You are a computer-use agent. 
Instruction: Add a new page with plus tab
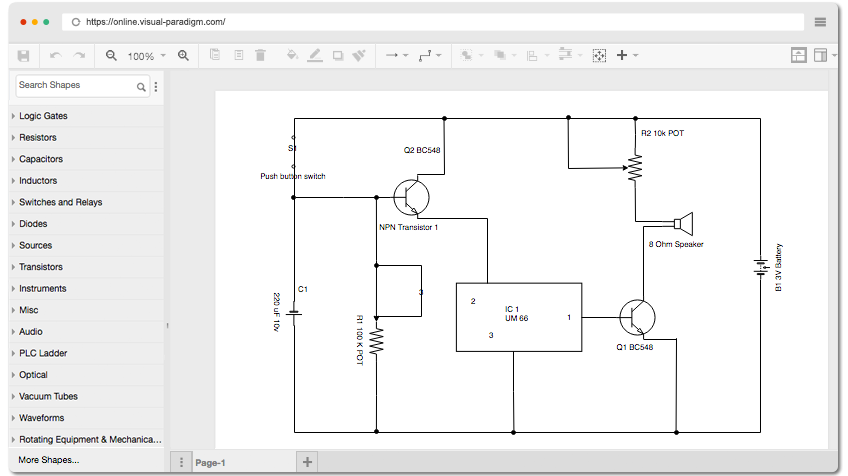coord(307,462)
